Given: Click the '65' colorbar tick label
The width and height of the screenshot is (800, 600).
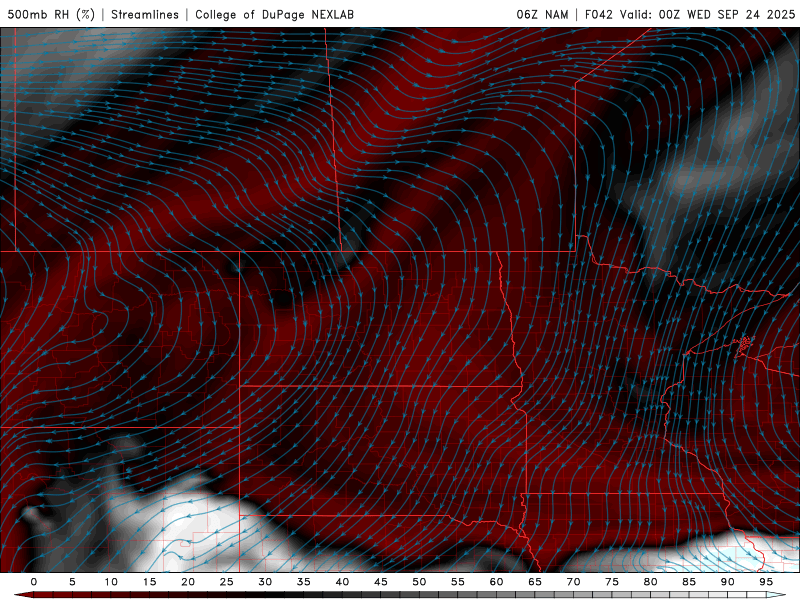Looking at the screenshot, I should (x=535, y=582).
